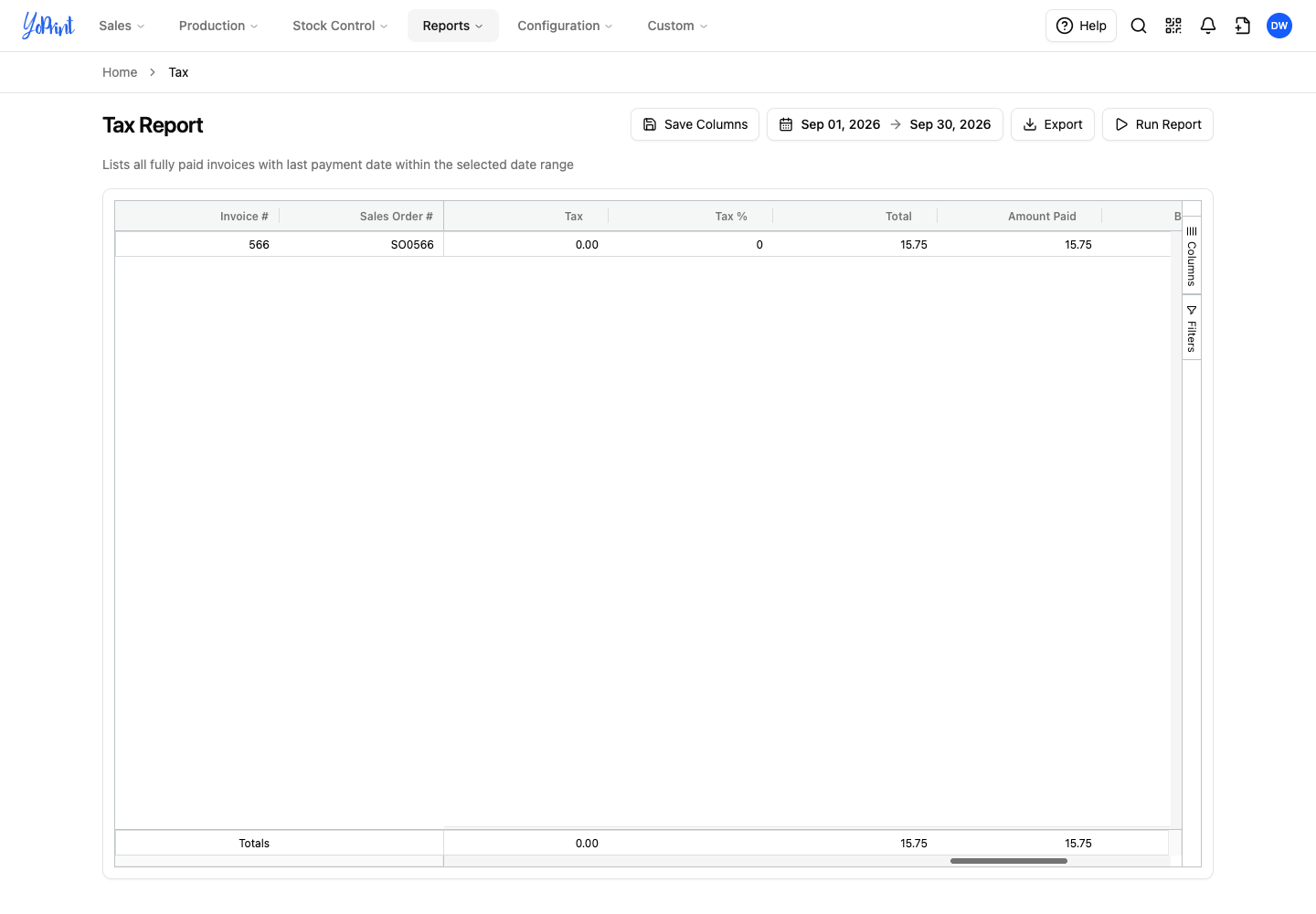Screen dimensions: 1316x914
Task: Export the tax report
Action: [x=1053, y=124]
